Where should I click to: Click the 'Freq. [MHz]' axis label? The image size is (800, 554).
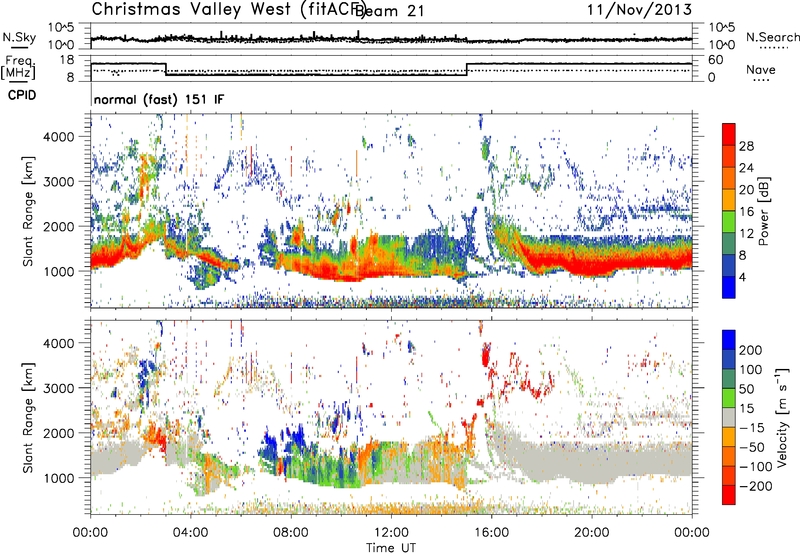(18, 67)
